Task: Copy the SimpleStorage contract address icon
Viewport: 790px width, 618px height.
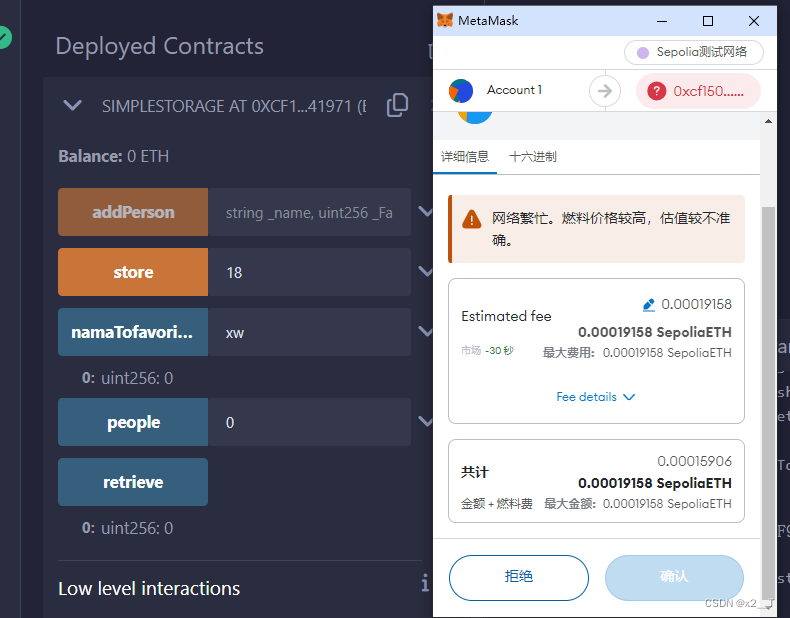Action: [x=398, y=105]
